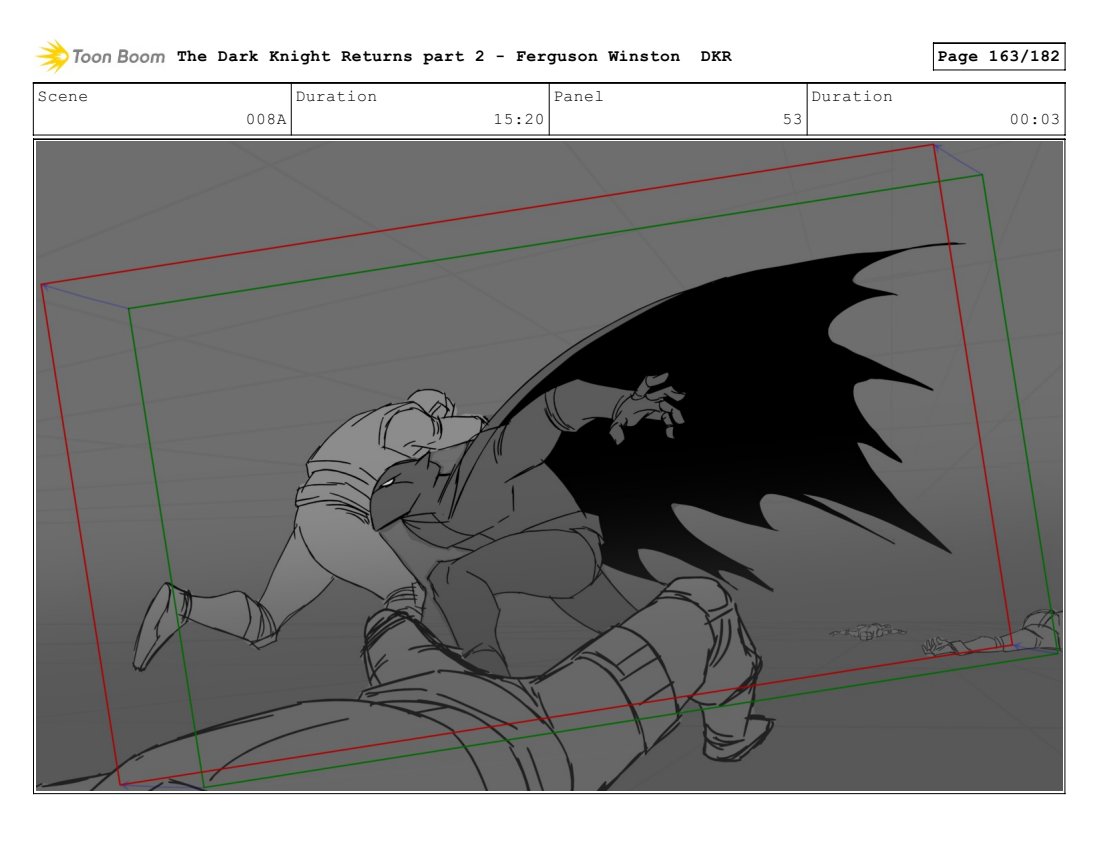
Task: Click the scene number '008A'
Action: coord(266,119)
